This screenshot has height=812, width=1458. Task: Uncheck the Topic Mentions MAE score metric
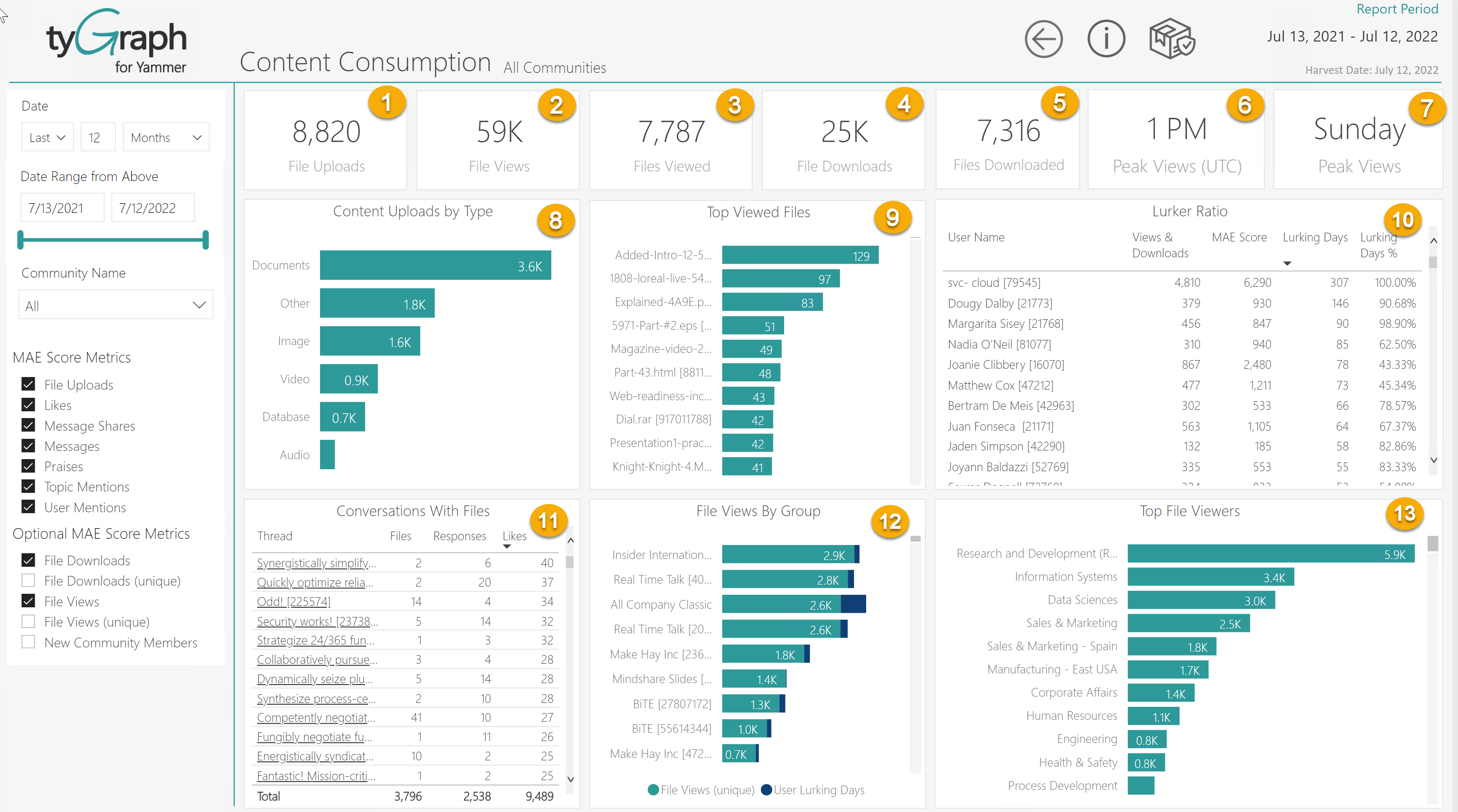tap(28, 486)
